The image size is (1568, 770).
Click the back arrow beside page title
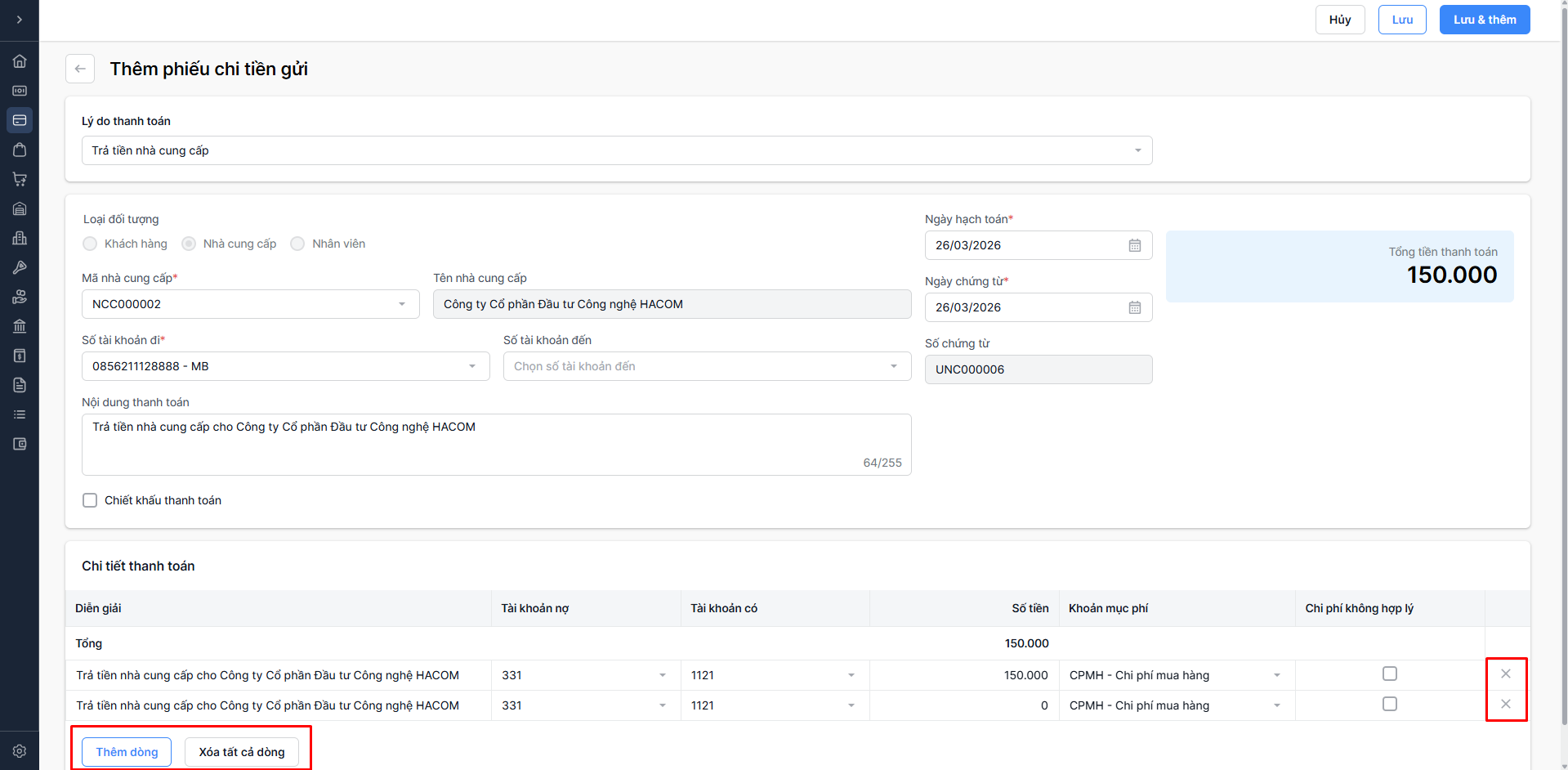[80, 69]
